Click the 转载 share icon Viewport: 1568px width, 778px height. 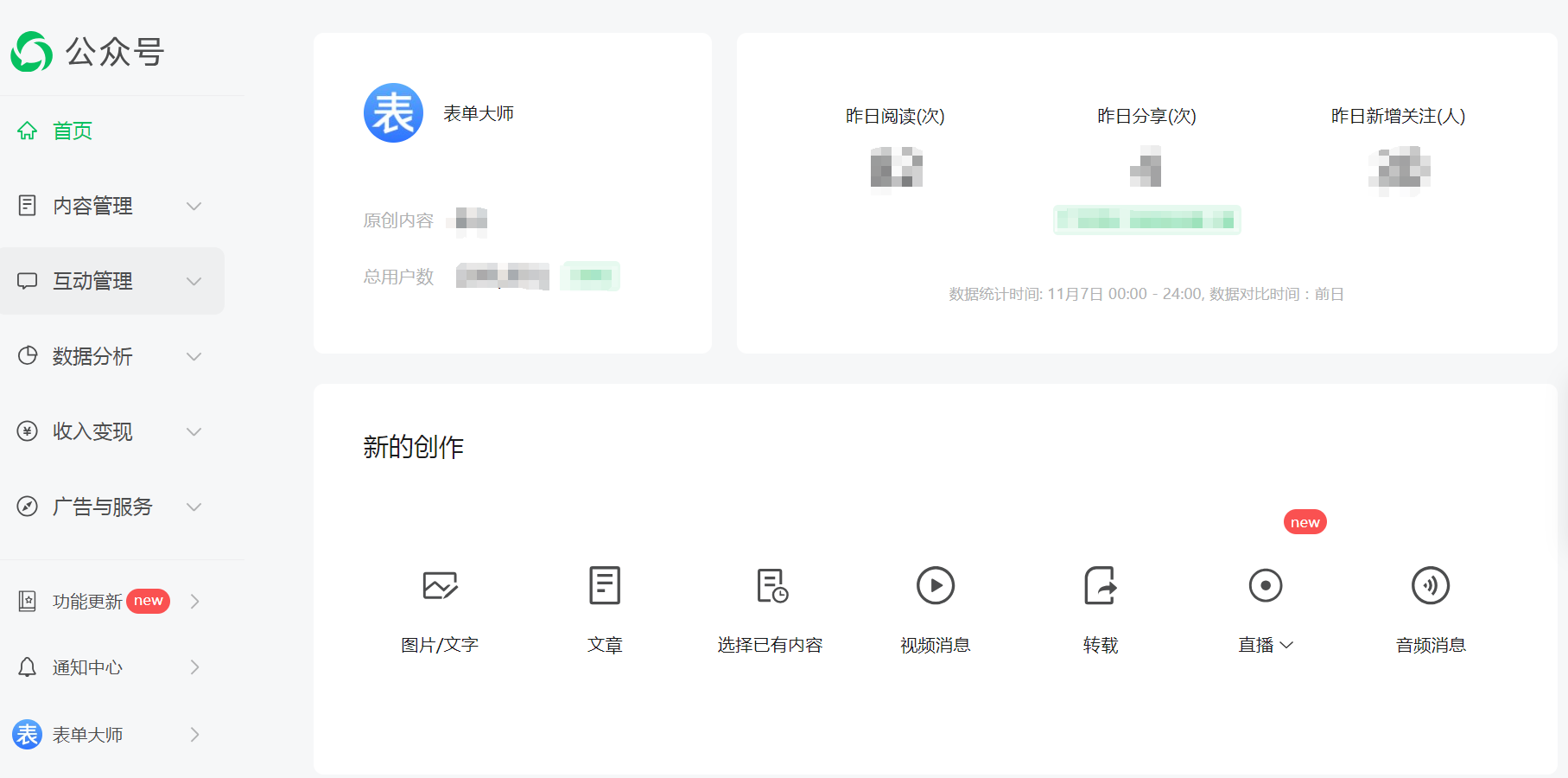pos(1101,585)
